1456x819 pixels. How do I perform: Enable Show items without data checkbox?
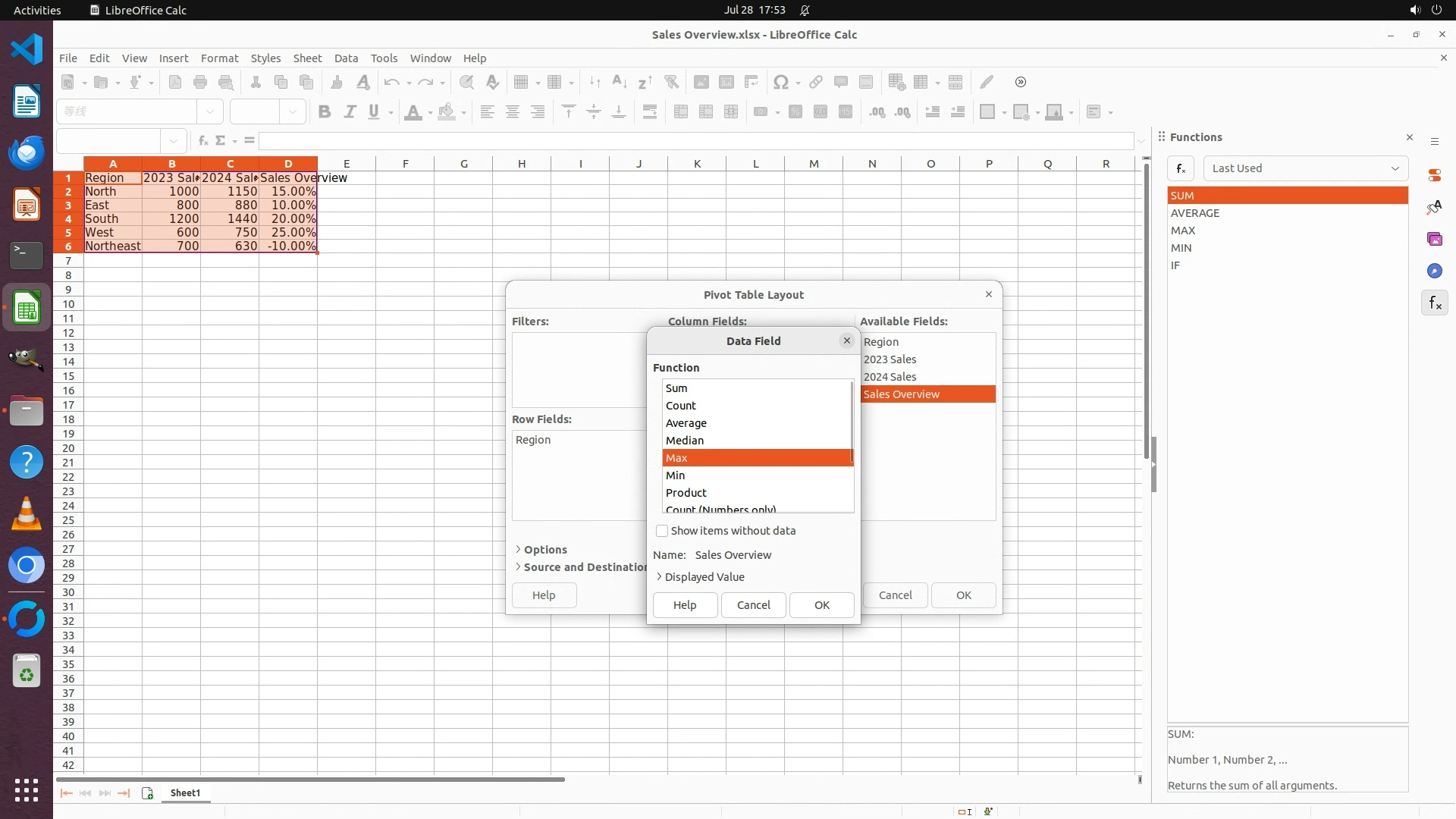[x=662, y=531]
